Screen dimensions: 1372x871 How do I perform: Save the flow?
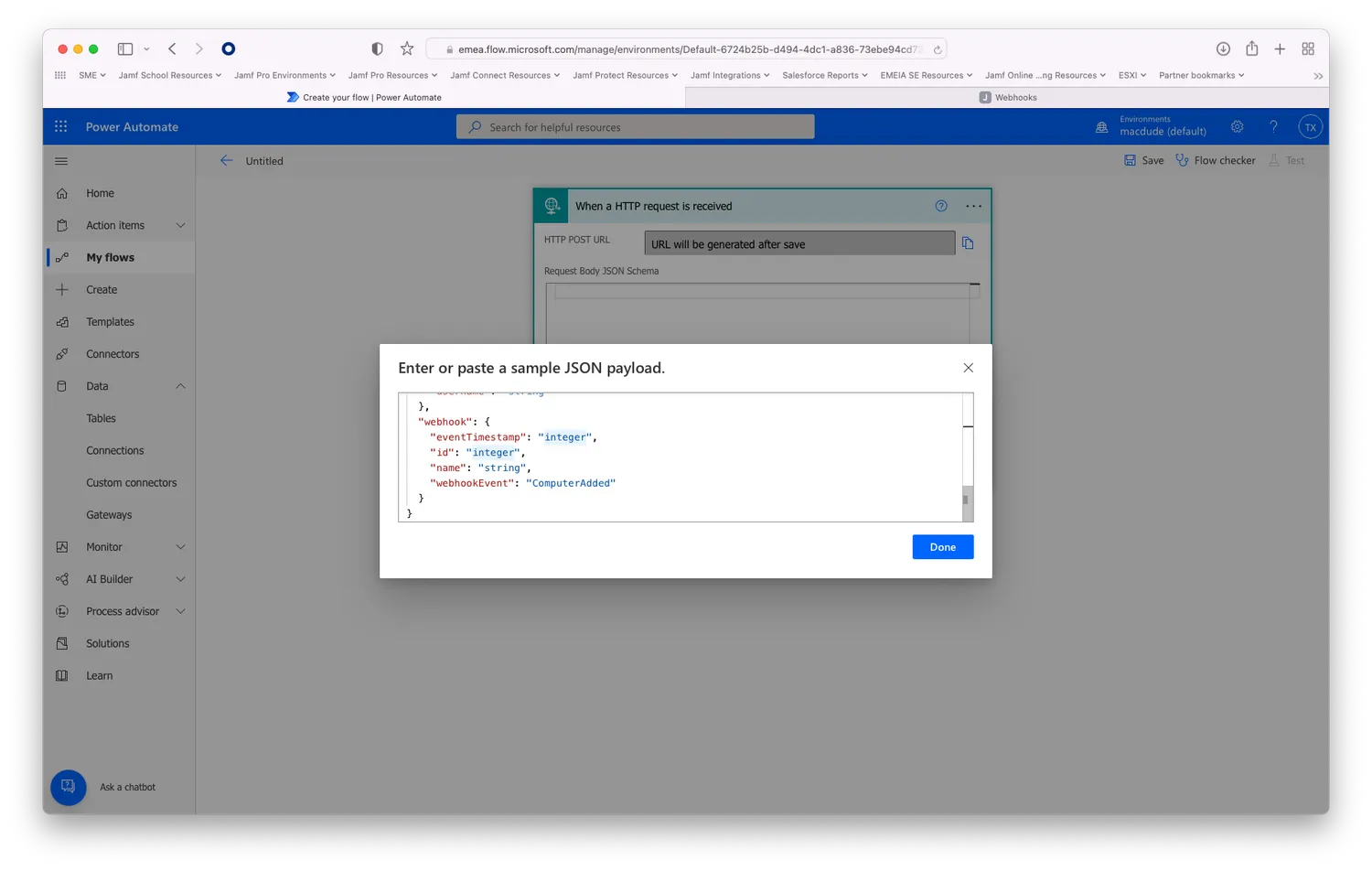point(1143,160)
